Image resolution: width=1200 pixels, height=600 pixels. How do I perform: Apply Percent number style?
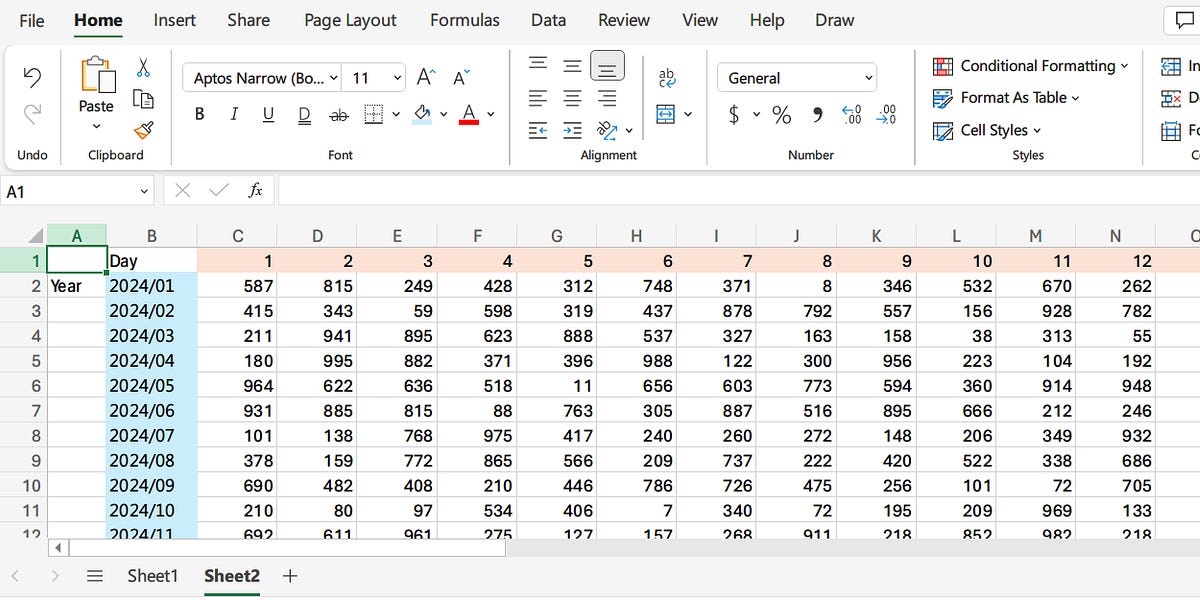781,115
